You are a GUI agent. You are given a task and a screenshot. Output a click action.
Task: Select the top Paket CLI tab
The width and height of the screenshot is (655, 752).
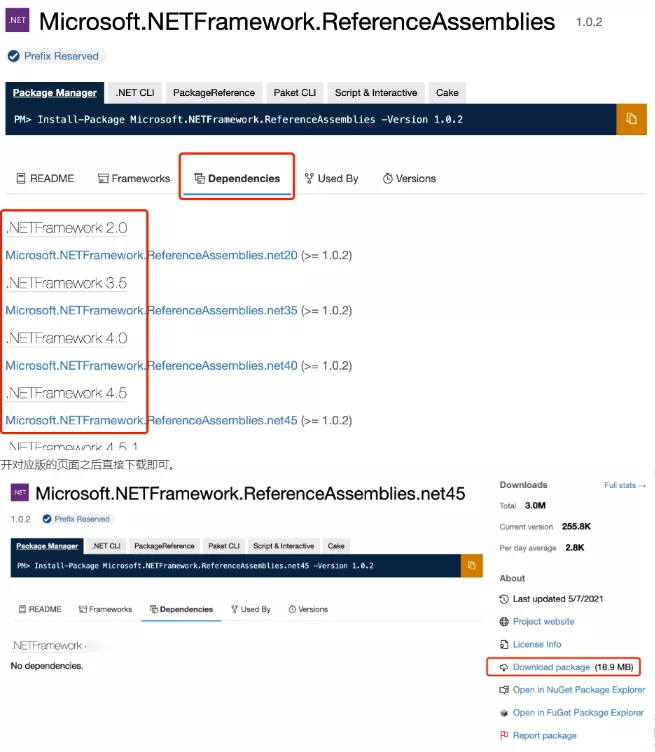(295, 93)
